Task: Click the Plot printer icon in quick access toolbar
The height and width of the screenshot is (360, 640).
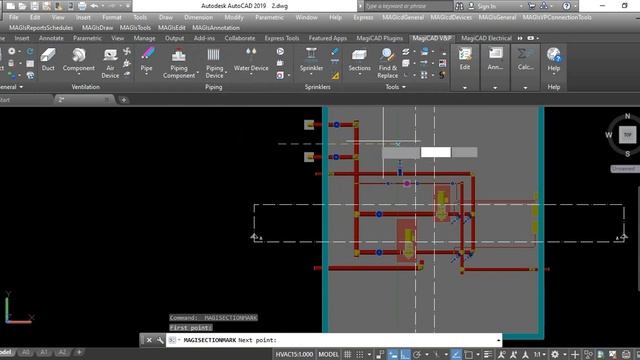Action: tap(82, 6)
